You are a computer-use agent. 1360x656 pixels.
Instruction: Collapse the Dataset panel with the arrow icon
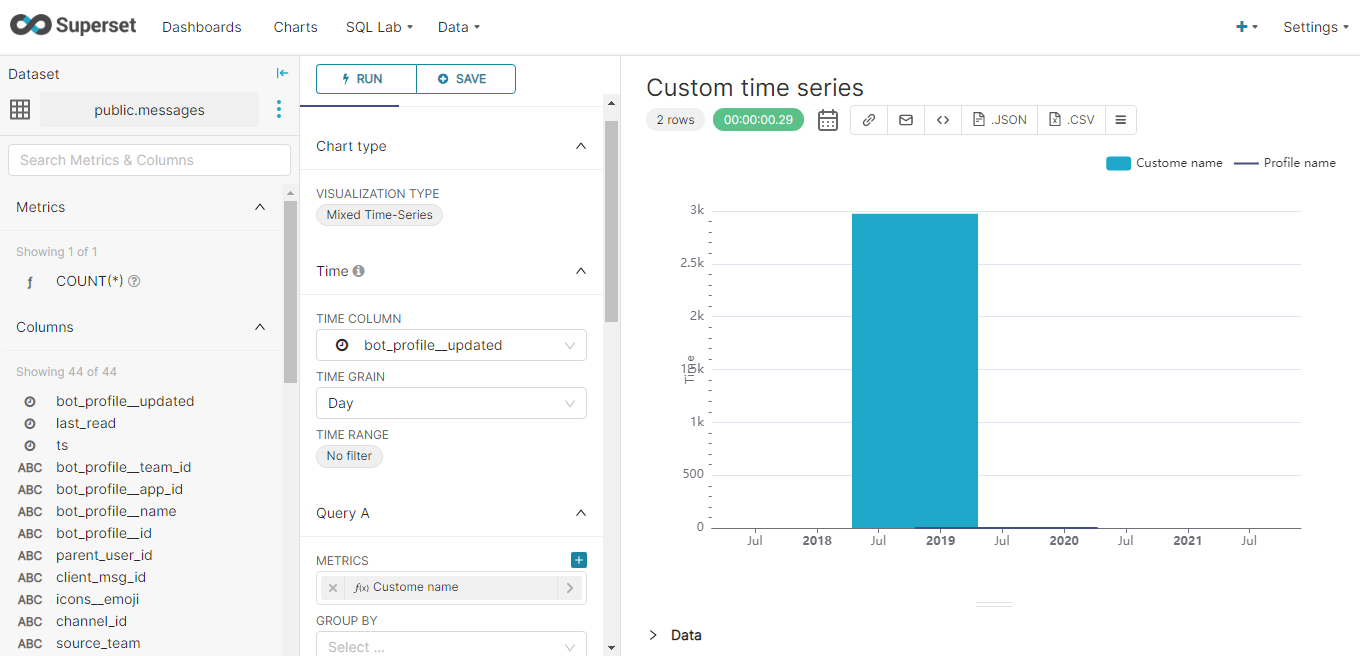pyautogui.click(x=281, y=72)
